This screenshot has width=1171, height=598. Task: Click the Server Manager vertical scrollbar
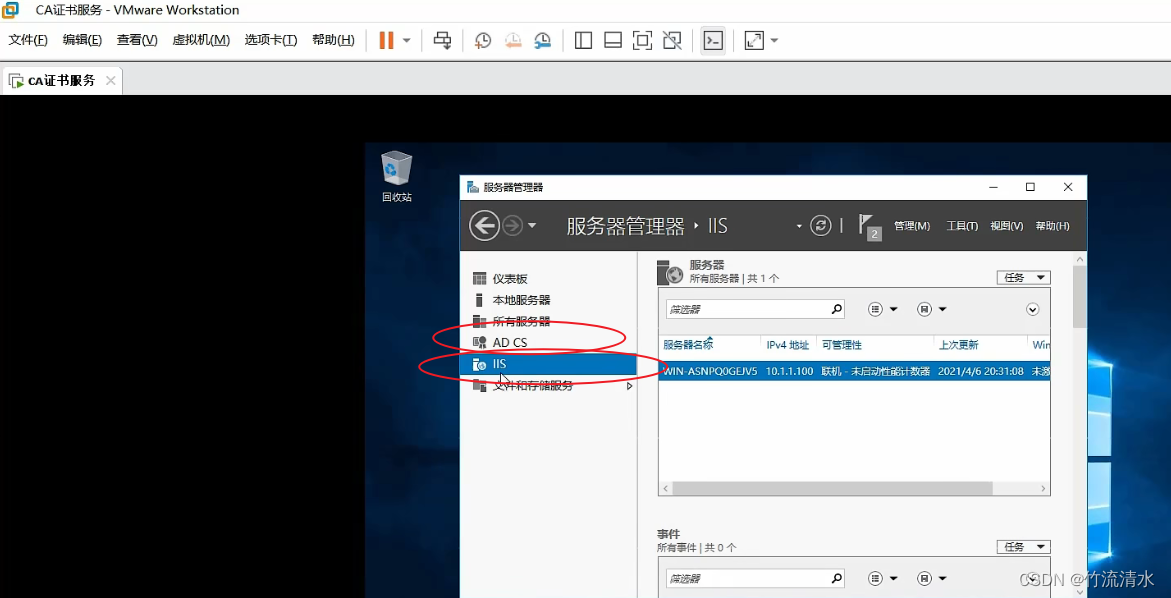tap(1080, 296)
